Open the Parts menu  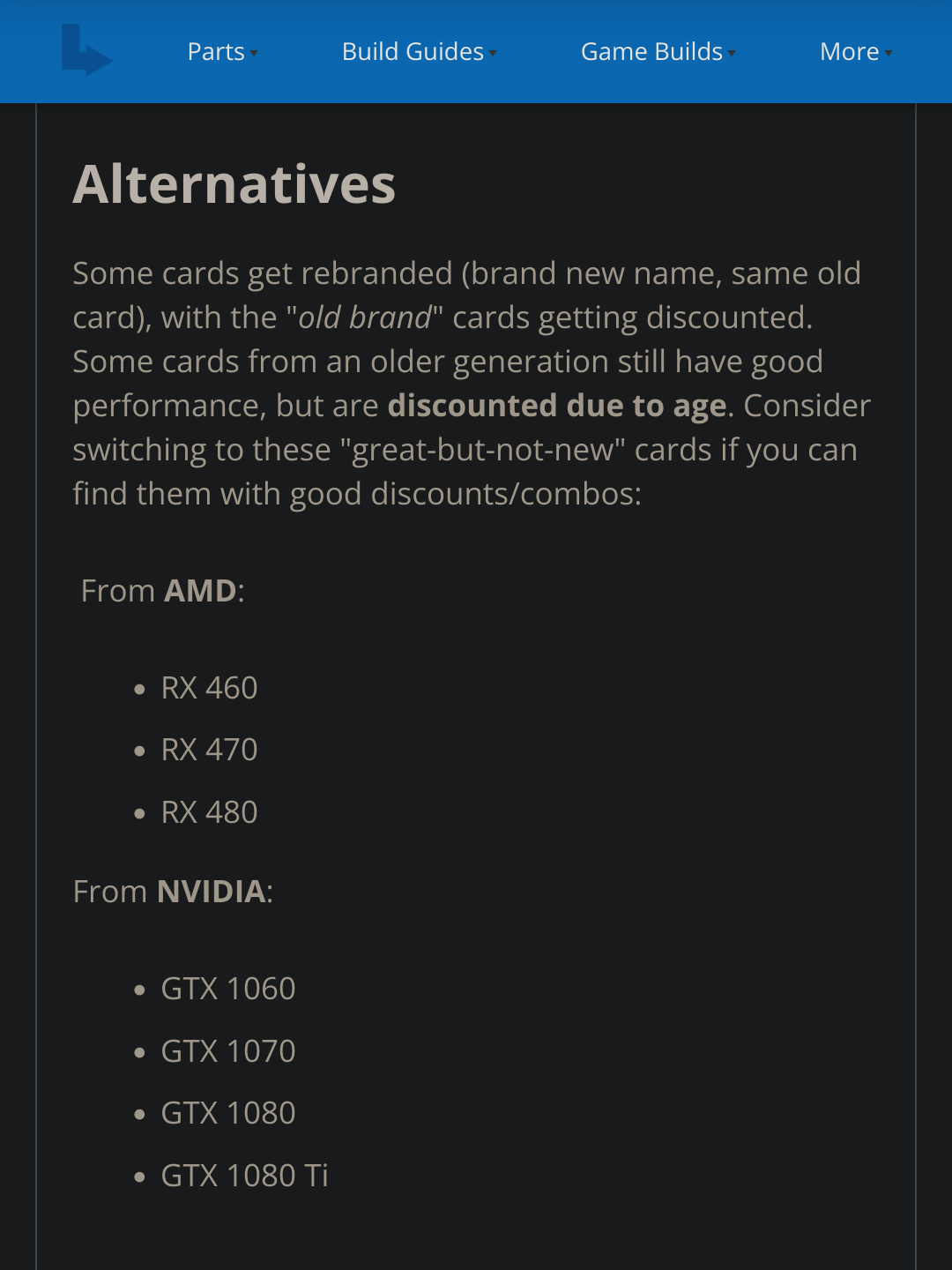coord(216,52)
